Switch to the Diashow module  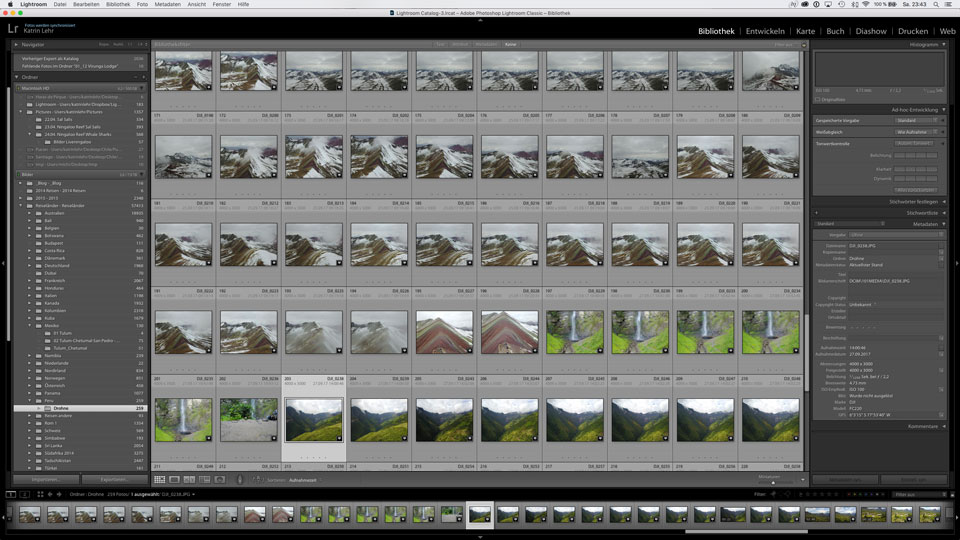[871, 31]
